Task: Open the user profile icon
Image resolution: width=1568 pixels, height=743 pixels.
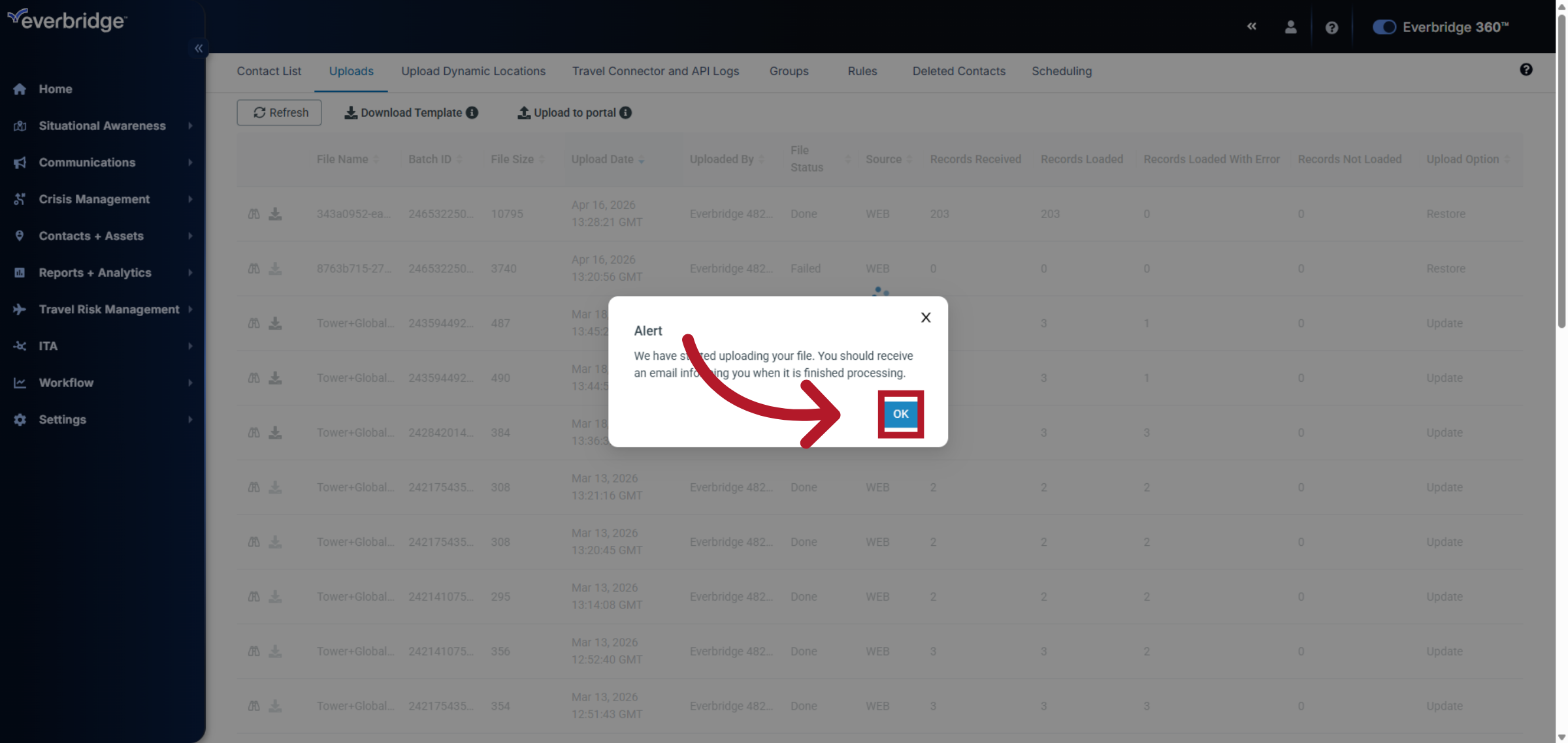Action: [1290, 27]
